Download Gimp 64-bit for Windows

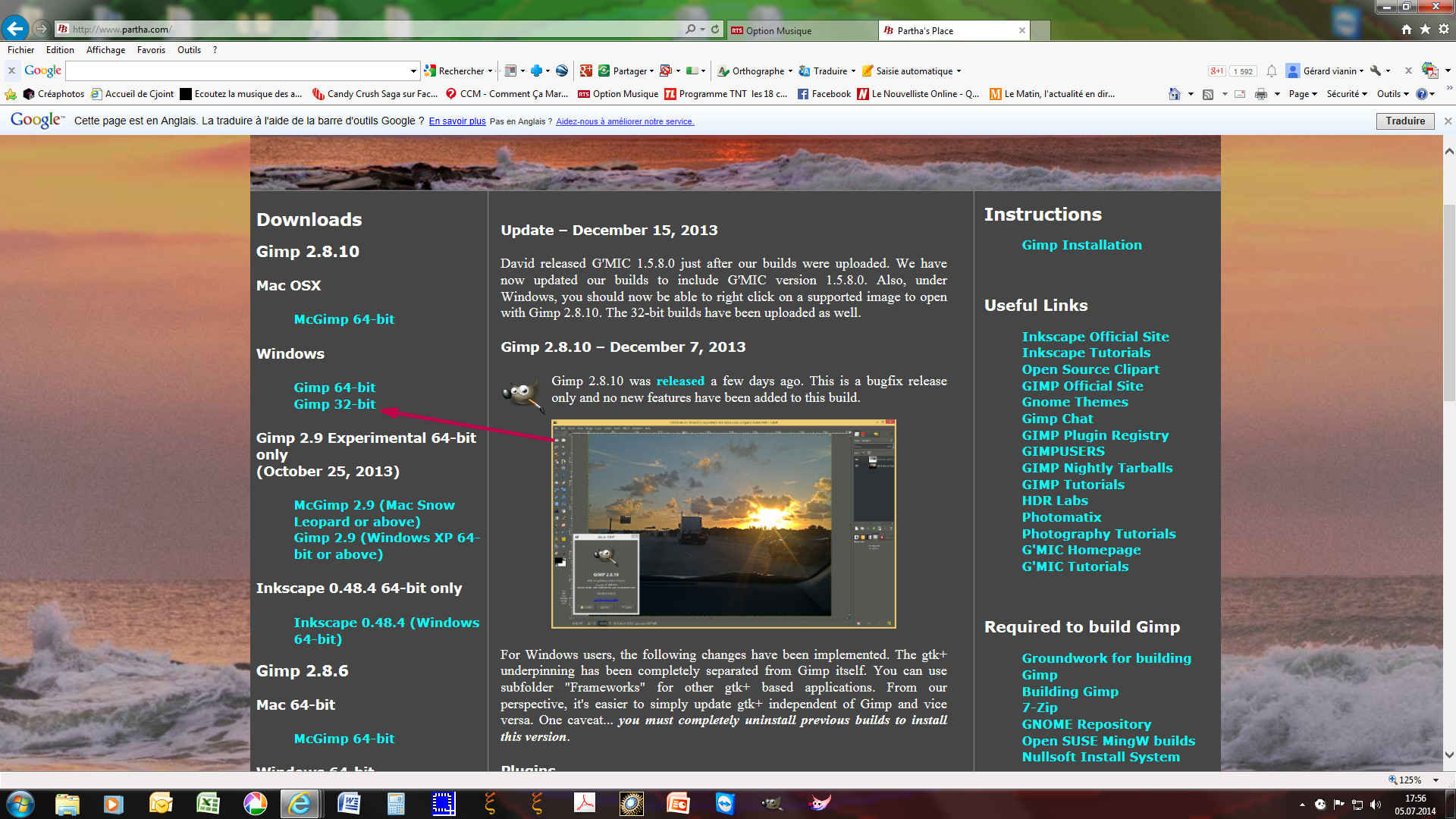(334, 388)
